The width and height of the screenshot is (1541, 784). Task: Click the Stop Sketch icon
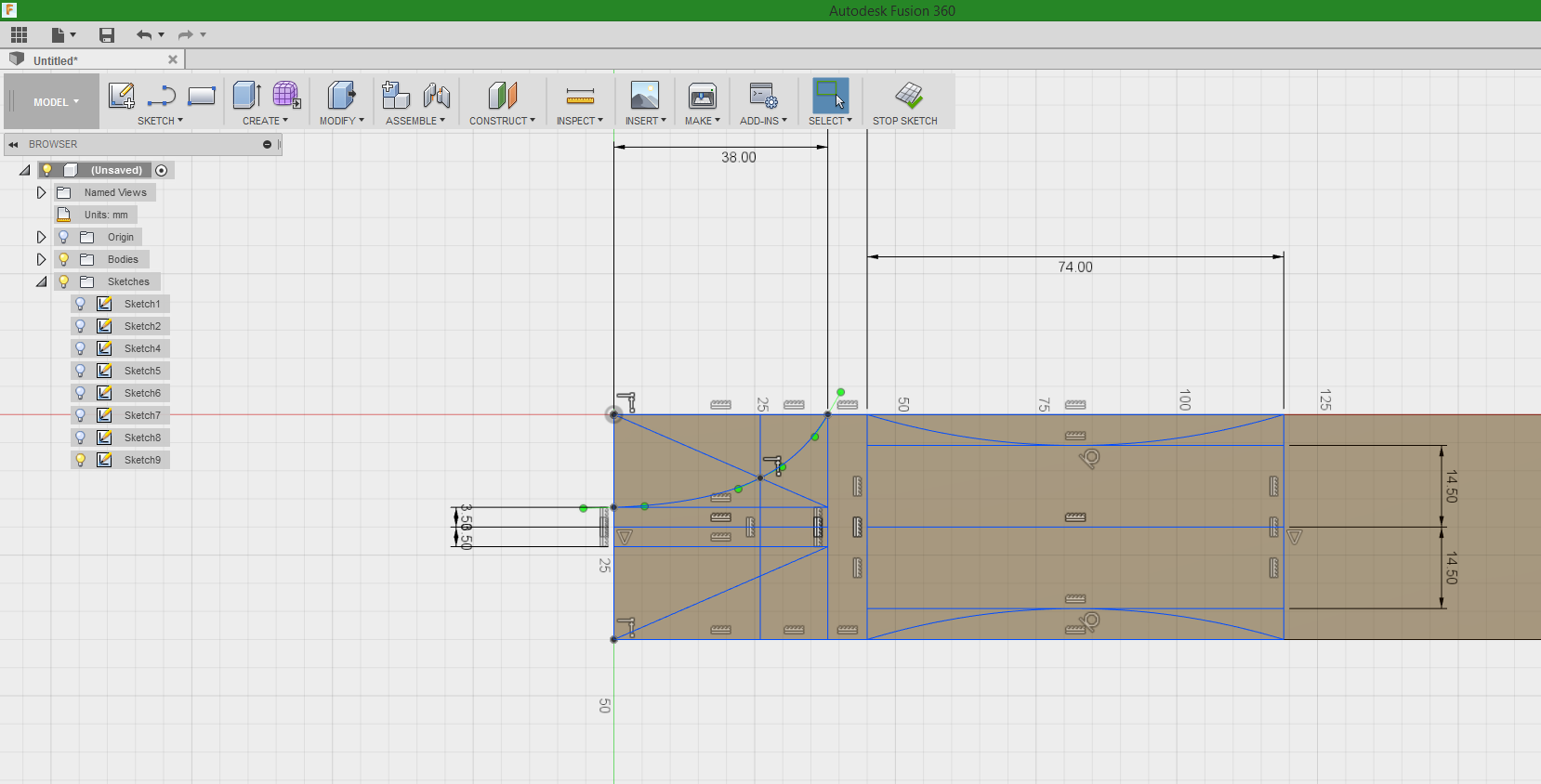pyautogui.click(x=909, y=95)
